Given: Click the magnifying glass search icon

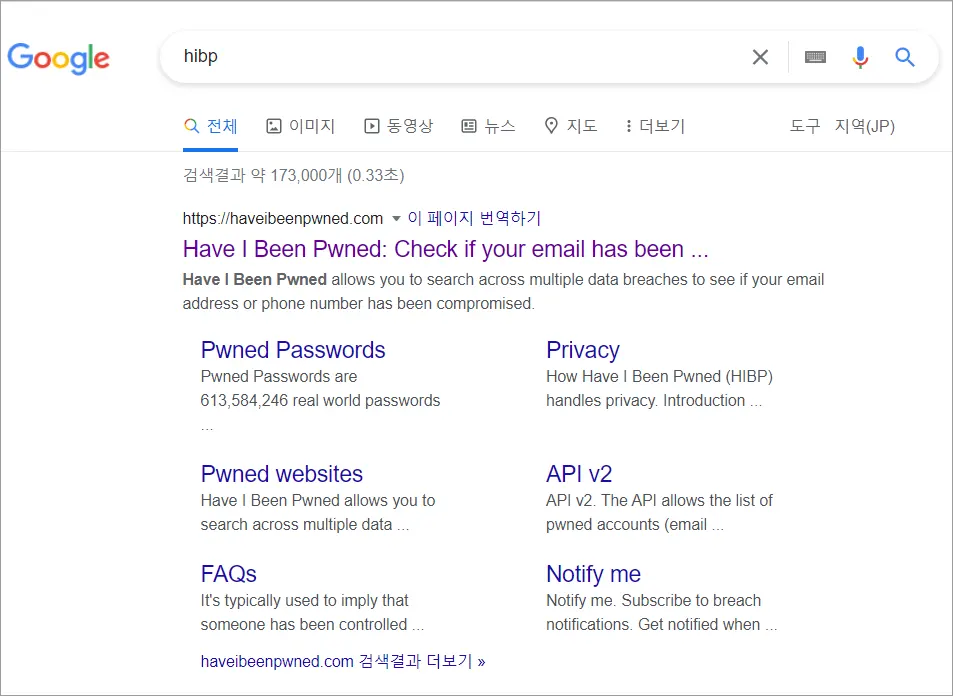Looking at the screenshot, I should 905,57.
